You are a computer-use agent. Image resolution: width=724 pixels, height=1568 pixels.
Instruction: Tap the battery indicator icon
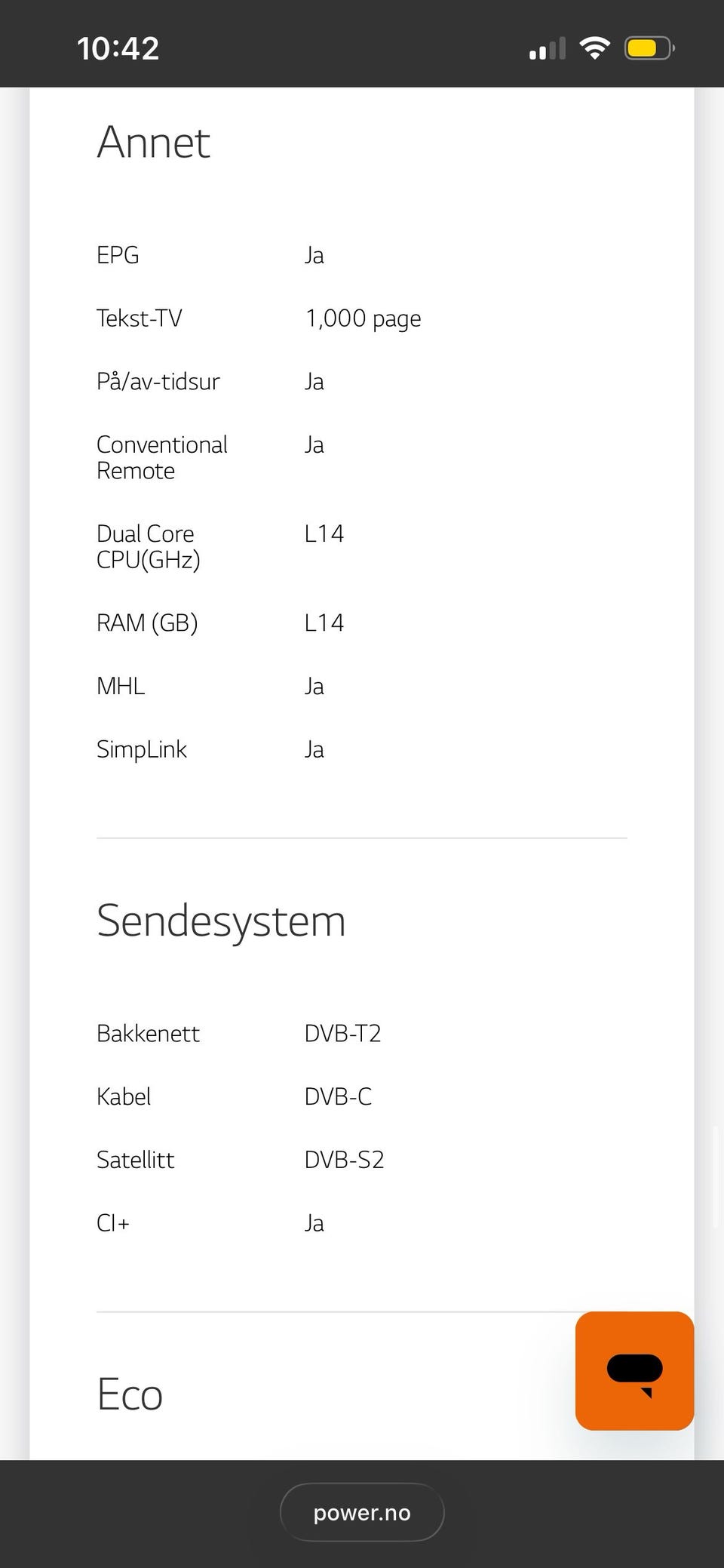649,49
